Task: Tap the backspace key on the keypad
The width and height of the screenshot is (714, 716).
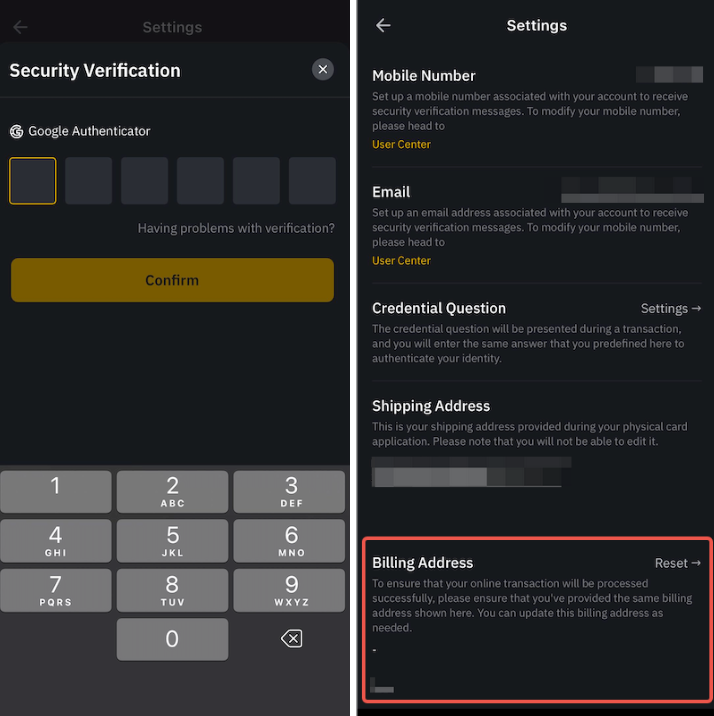Action: point(292,638)
